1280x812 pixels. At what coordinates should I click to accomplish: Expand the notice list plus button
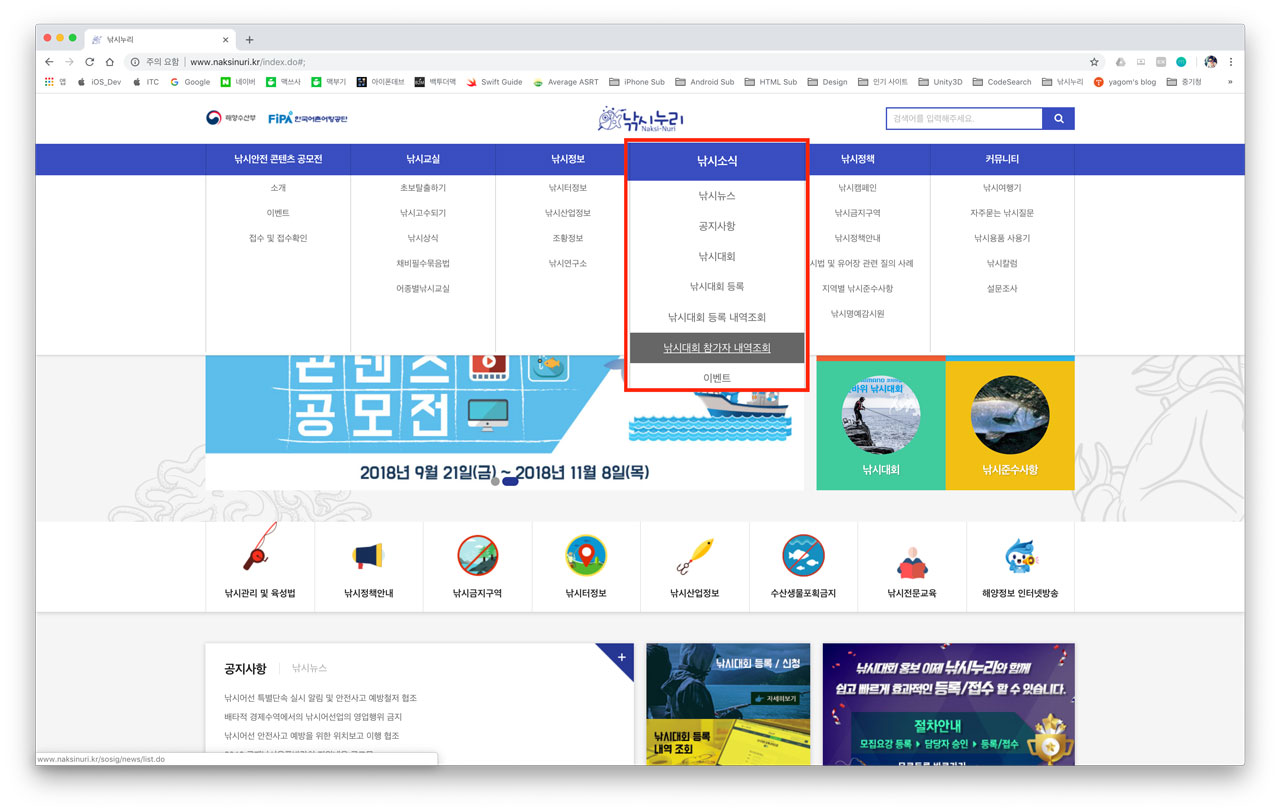(621, 657)
